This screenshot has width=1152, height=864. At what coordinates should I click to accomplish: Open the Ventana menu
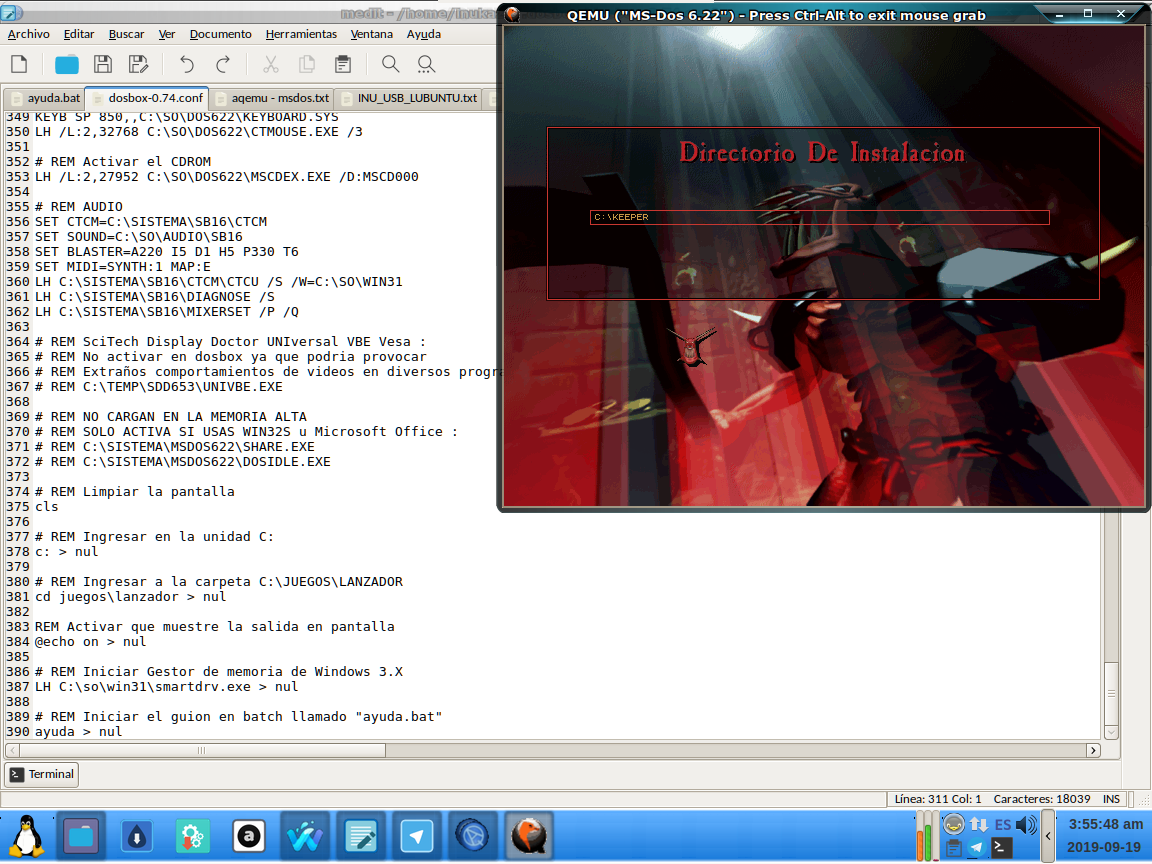tap(372, 34)
